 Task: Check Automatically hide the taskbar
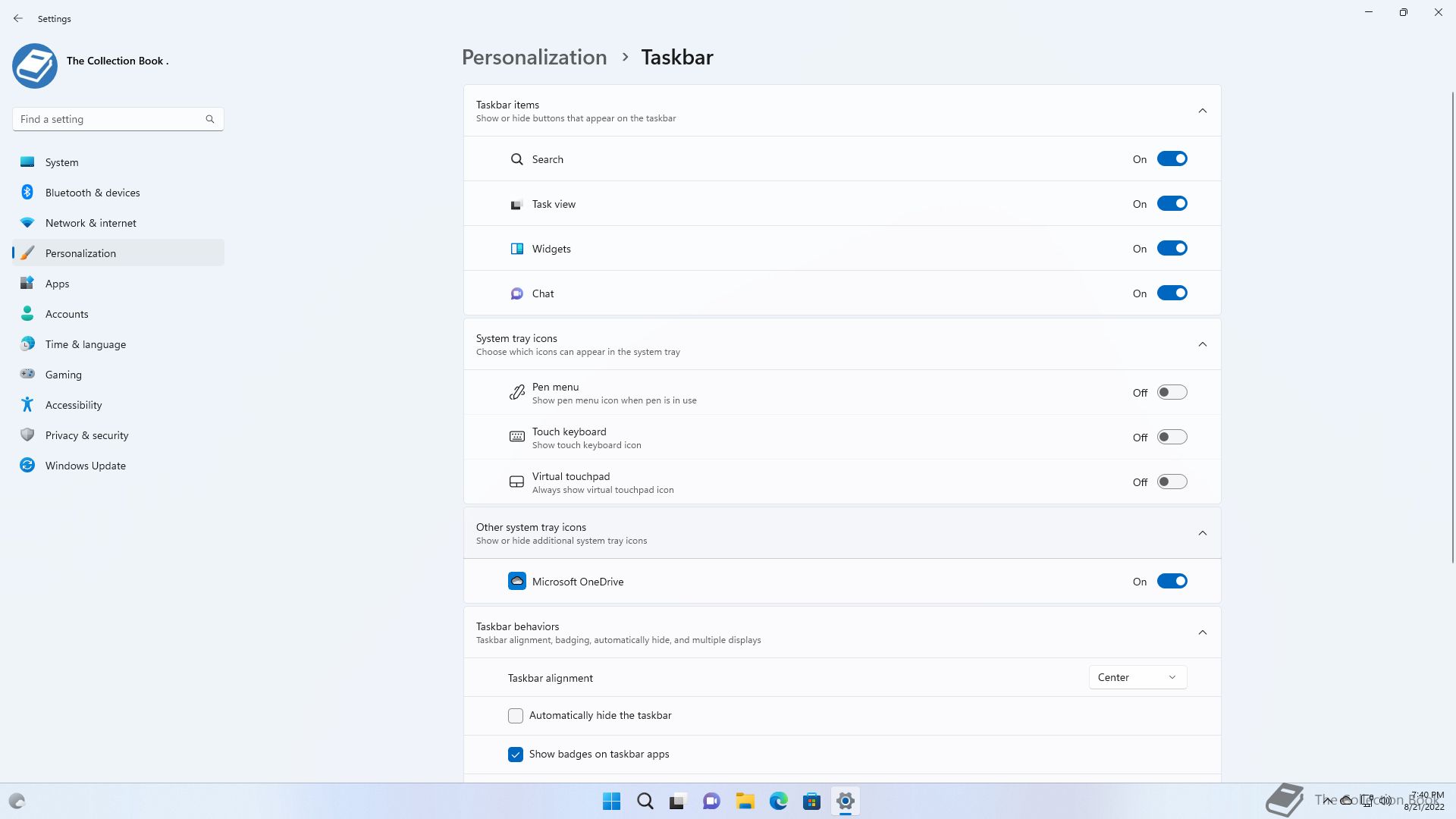point(516,716)
